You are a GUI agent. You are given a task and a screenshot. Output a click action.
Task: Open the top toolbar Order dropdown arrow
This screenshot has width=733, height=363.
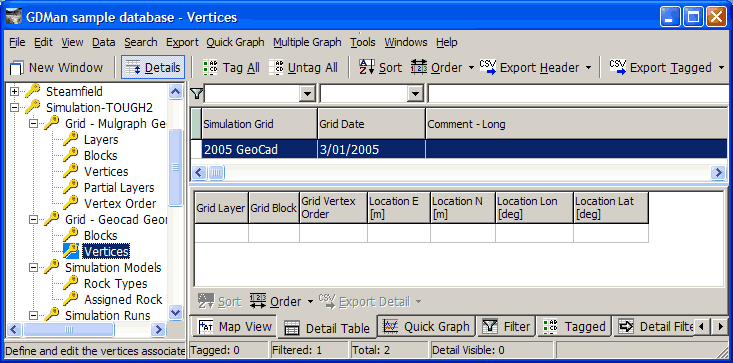[471, 68]
